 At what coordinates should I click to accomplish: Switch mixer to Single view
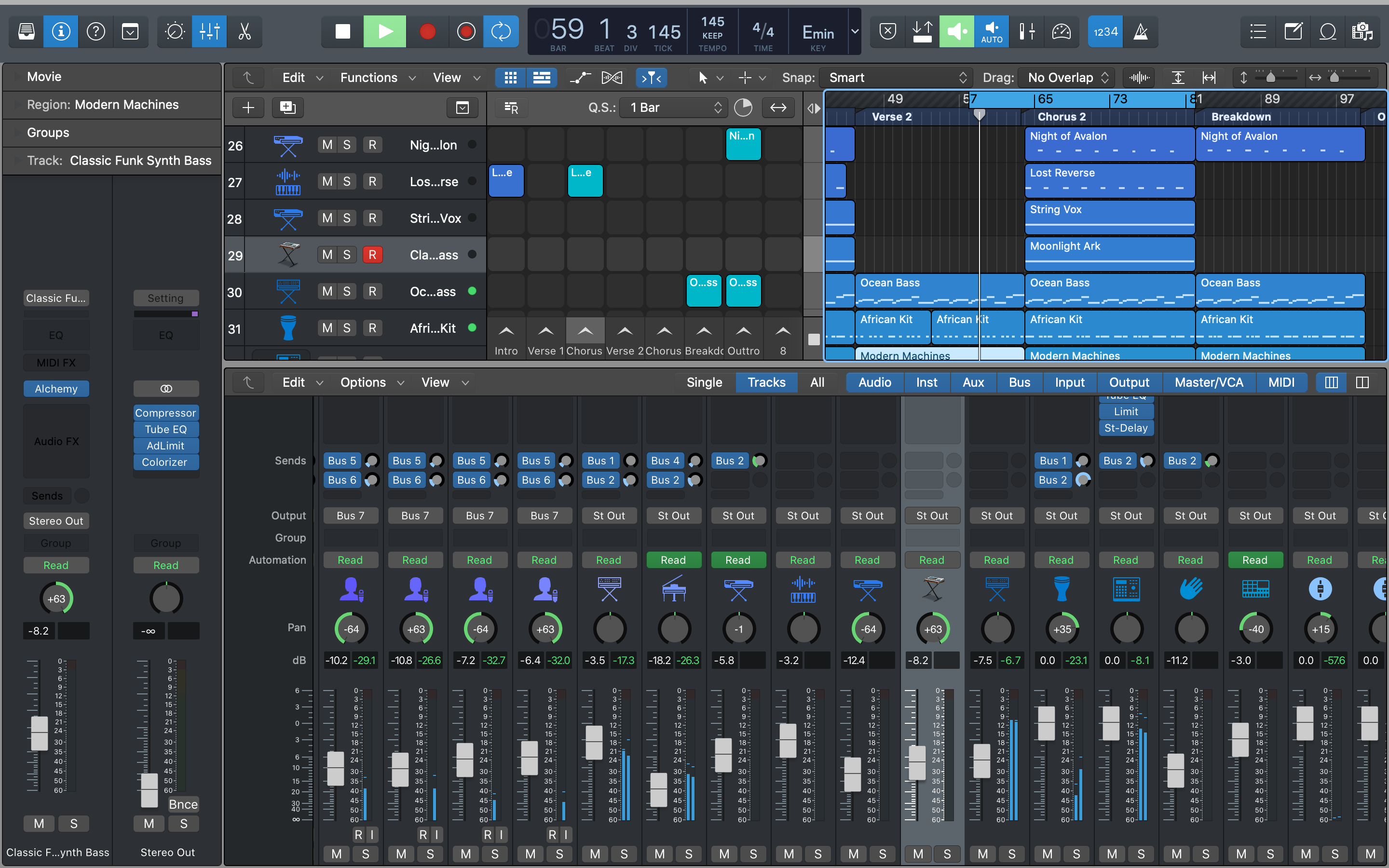[704, 382]
